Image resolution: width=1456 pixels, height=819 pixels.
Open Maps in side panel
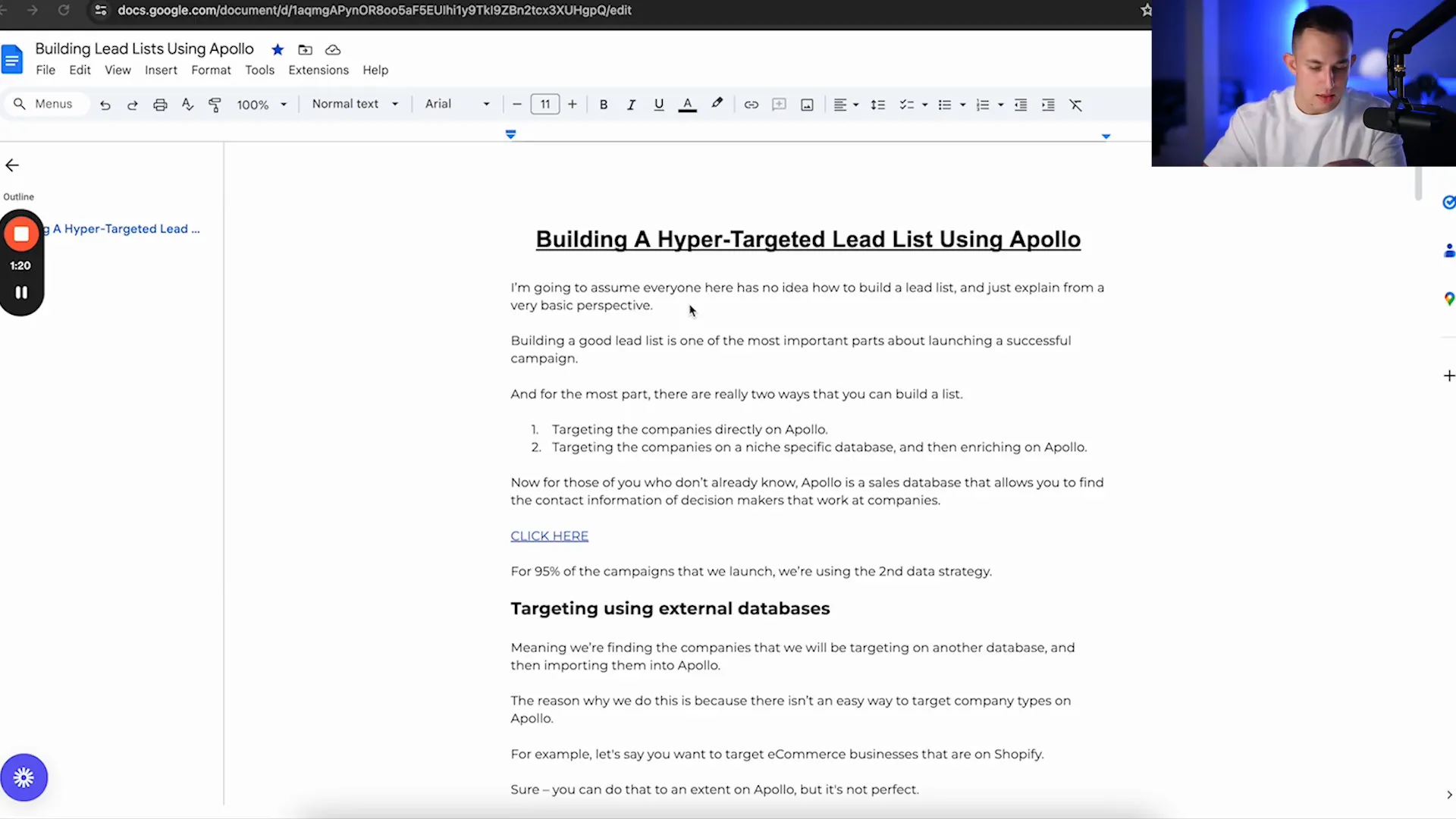(1449, 299)
